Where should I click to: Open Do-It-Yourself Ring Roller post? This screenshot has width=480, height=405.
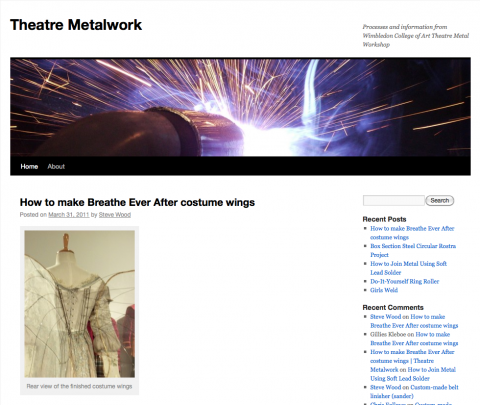point(404,281)
